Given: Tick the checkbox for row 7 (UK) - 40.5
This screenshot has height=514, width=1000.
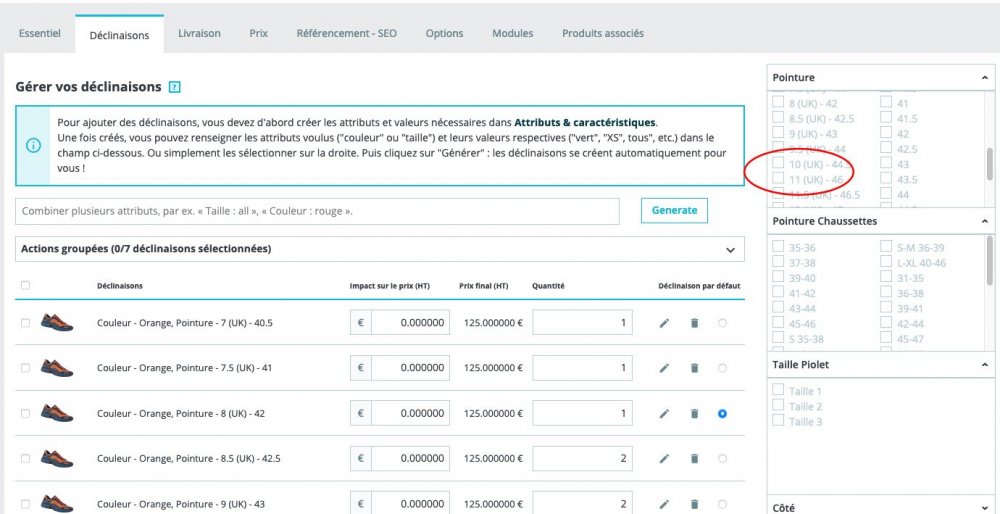Looking at the screenshot, I should click(26, 323).
